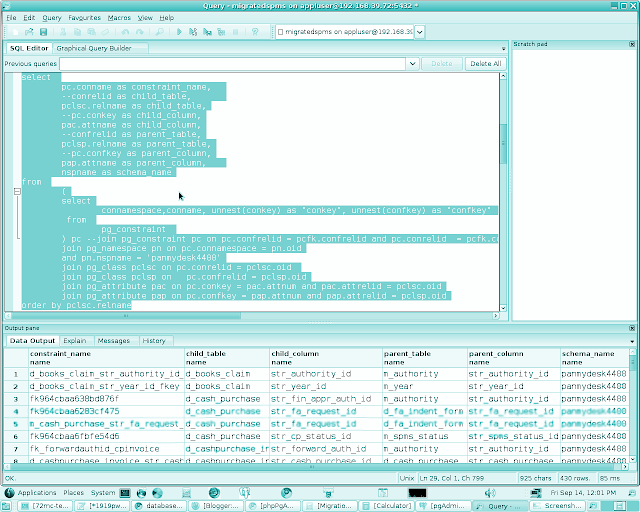
Task: Click the show desktop icon on the taskbar
Action: pos(7,506)
